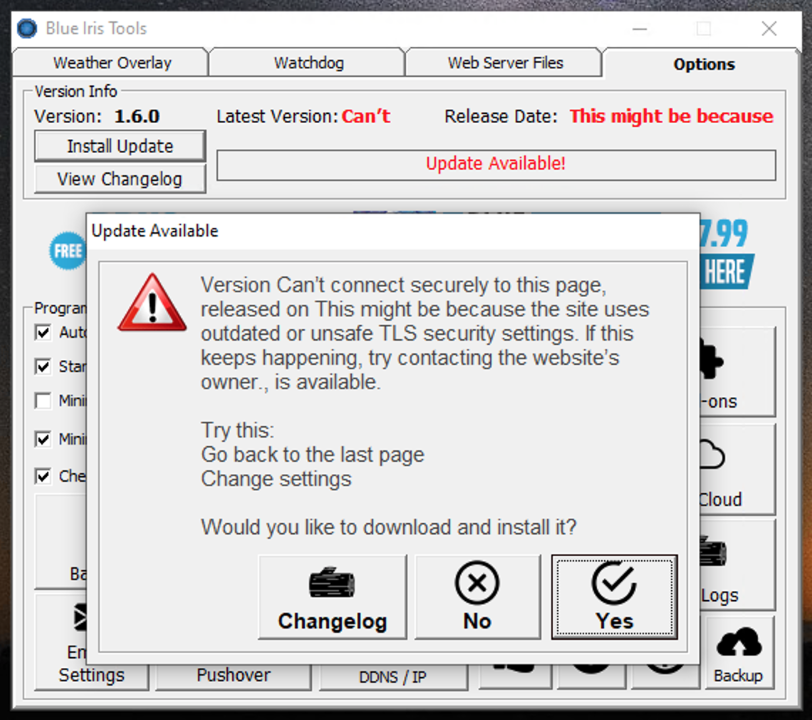Open the Watchdog tab
Screen dimensions: 812x720
tap(309, 63)
